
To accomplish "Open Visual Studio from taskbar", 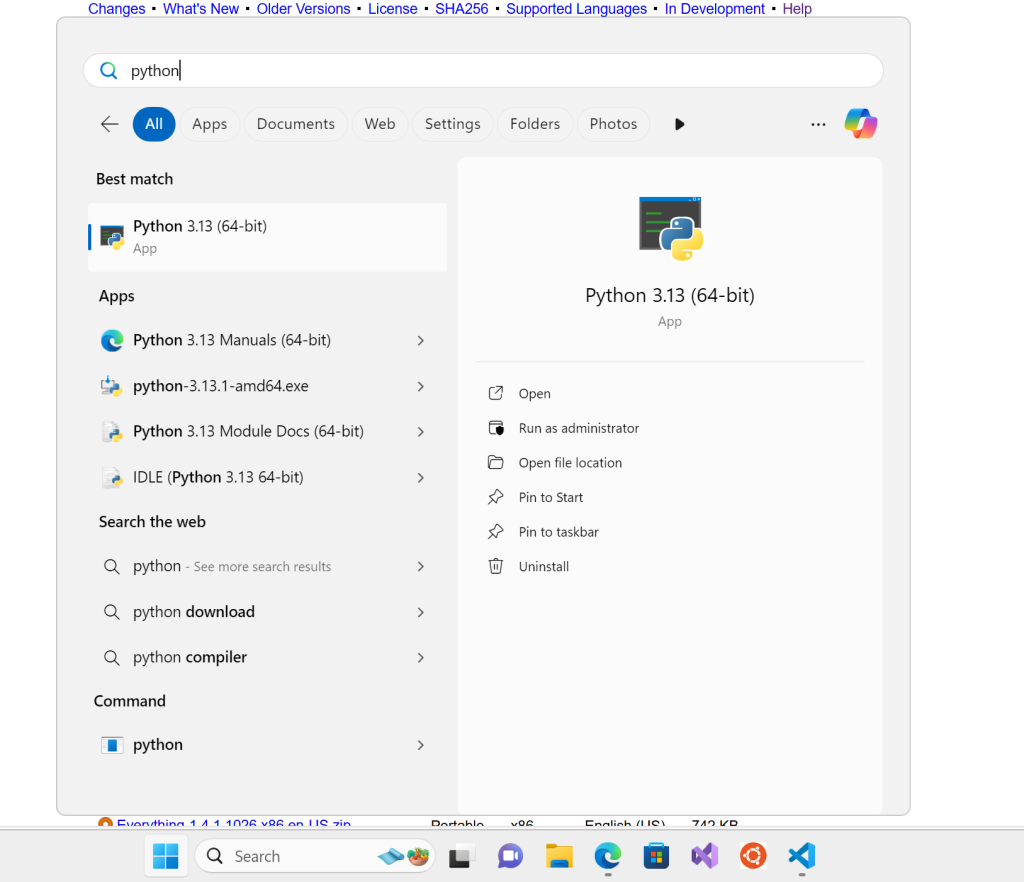I will coord(705,856).
